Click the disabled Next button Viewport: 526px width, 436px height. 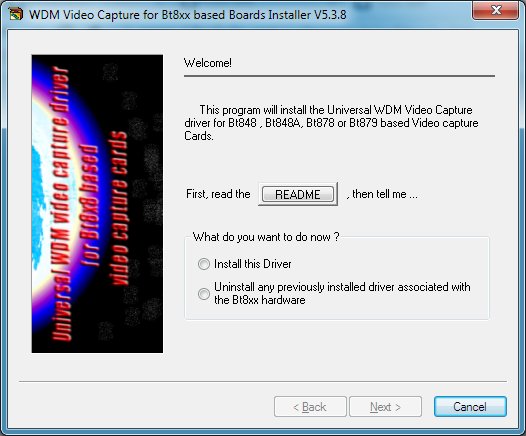385,407
